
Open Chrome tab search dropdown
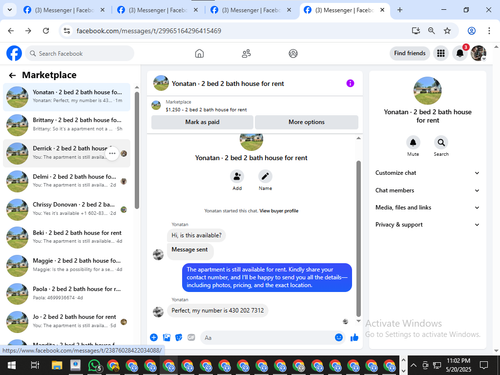pos(10,10)
